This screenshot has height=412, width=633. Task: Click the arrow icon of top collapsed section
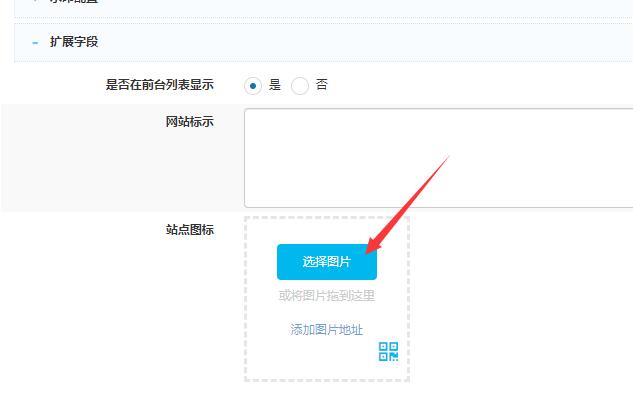(35, 2)
